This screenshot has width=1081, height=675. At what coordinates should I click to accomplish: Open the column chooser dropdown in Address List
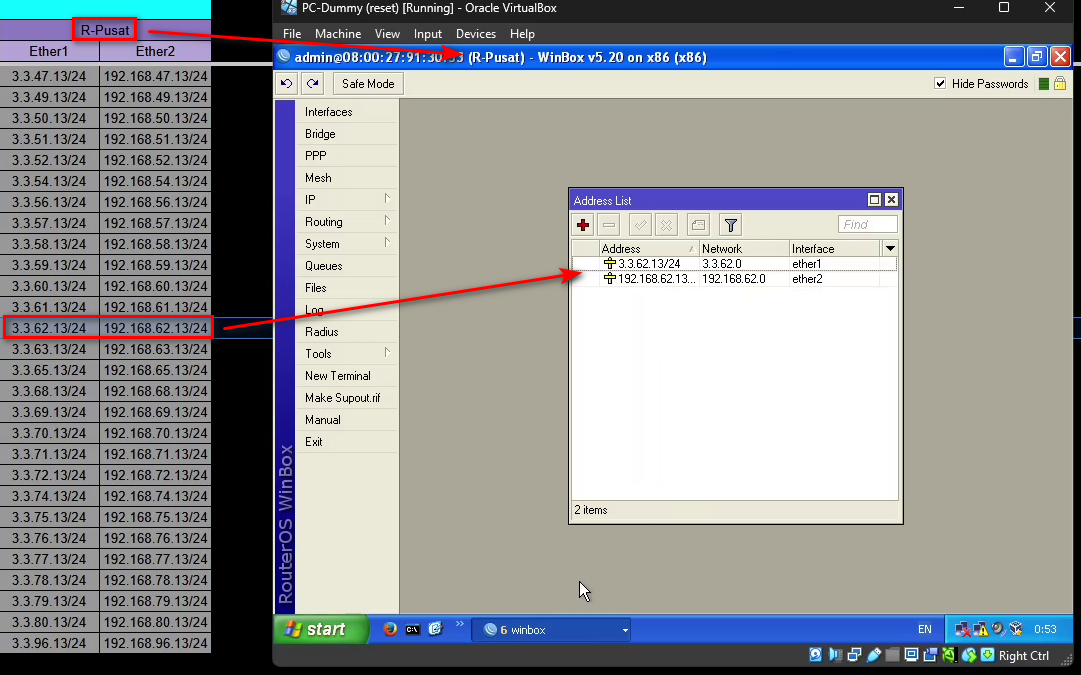(890, 248)
